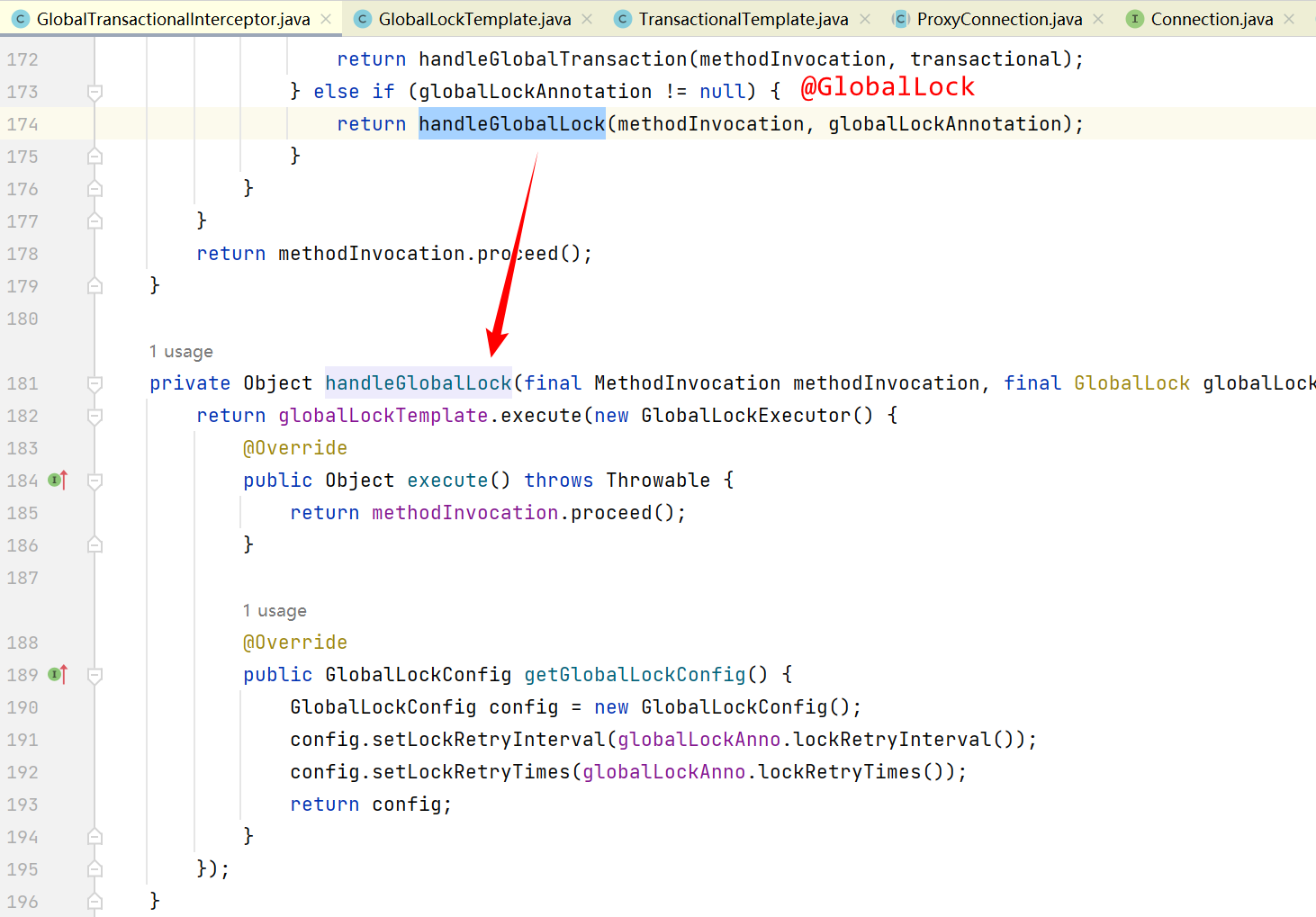Fold the execute() method at line 184
Viewport: 1316px width, 917px height.
click(95, 481)
